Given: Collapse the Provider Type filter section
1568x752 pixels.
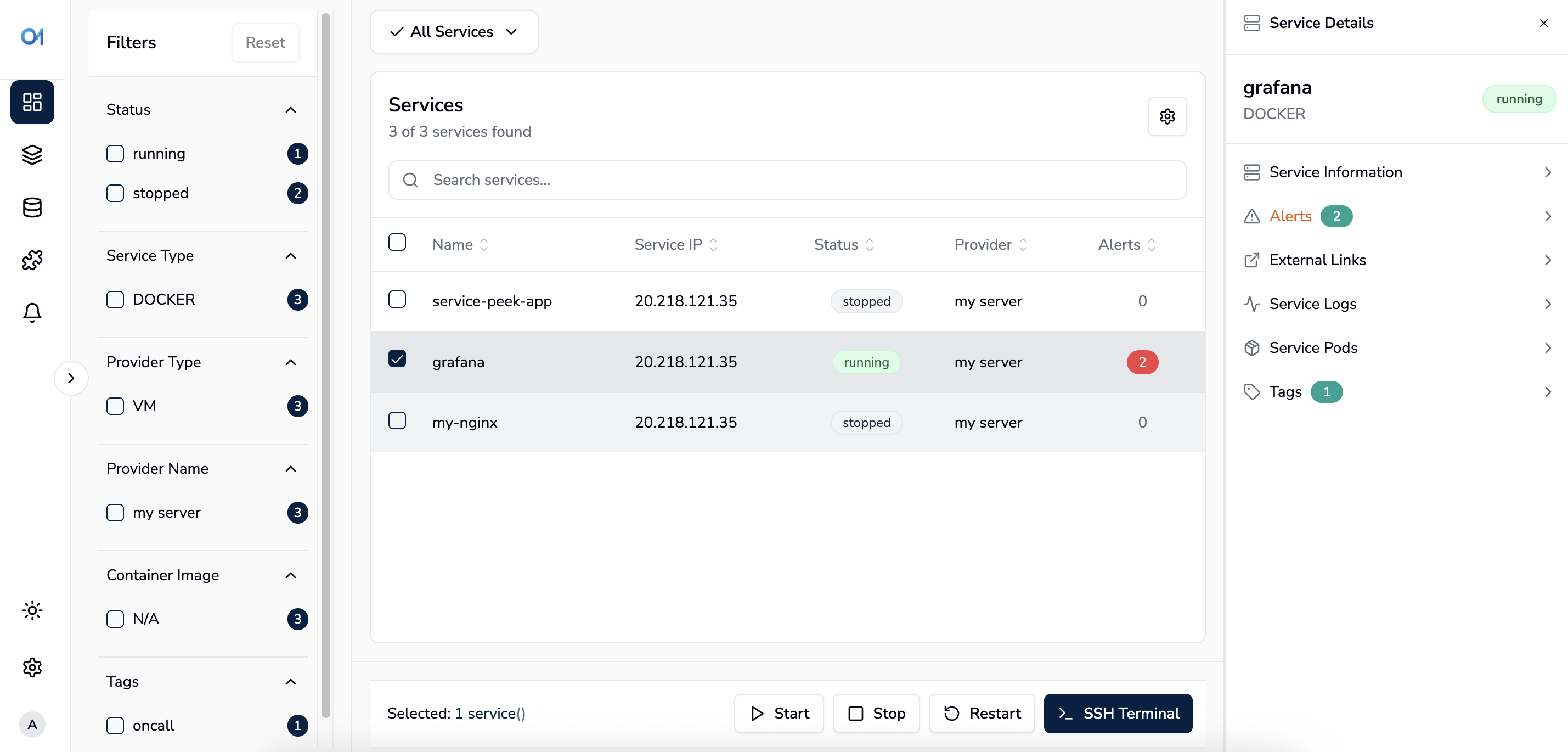Looking at the screenshot, I should coord(290,362).
